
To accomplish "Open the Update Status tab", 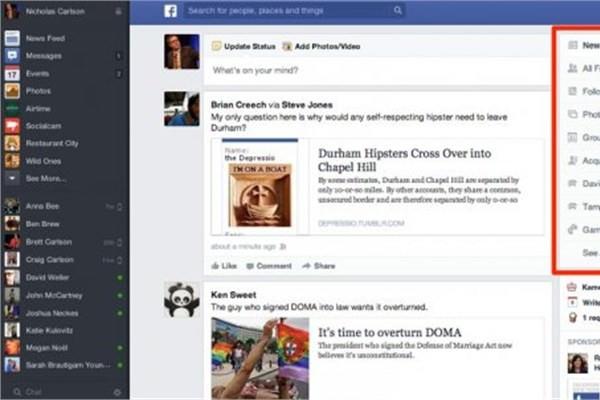I will tap(244, 46).
